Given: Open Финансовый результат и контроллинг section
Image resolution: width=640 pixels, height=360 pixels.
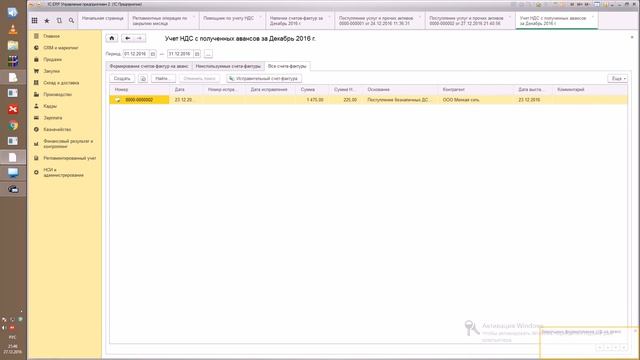Looking at the screenshot, I should tap(68, 144).
